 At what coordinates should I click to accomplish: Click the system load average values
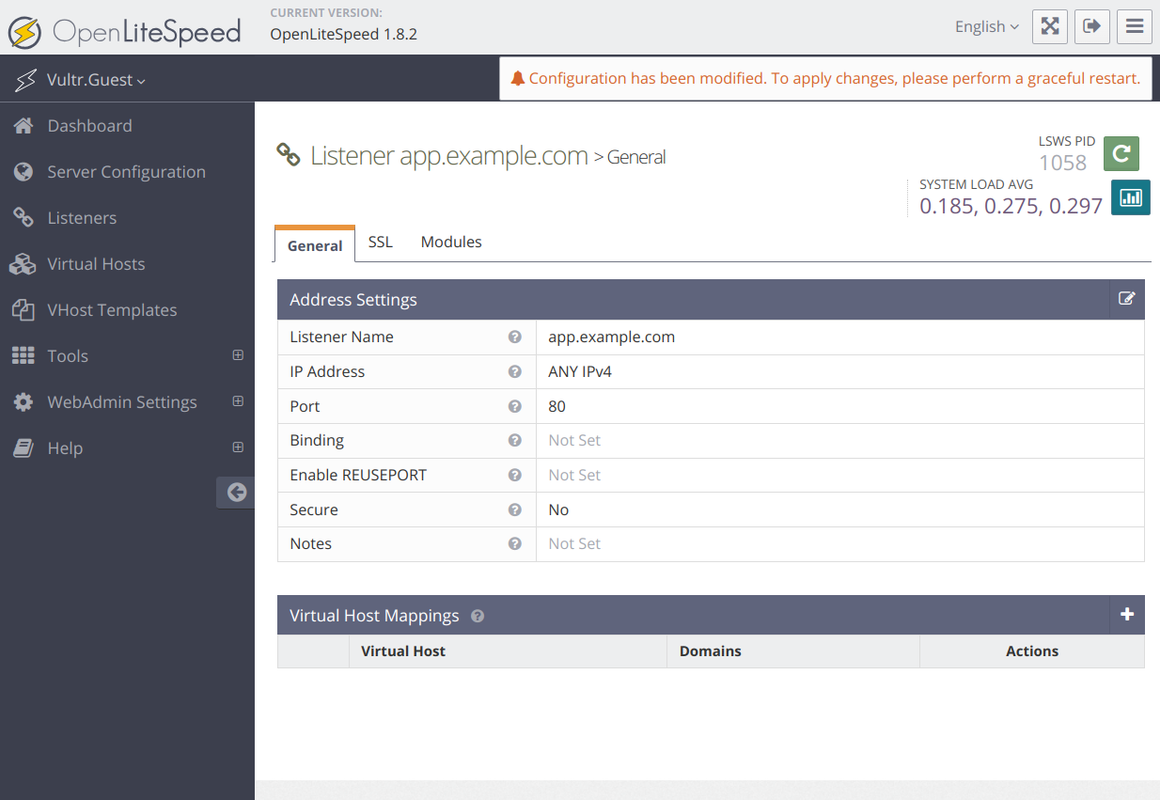tap(1011, 206)
